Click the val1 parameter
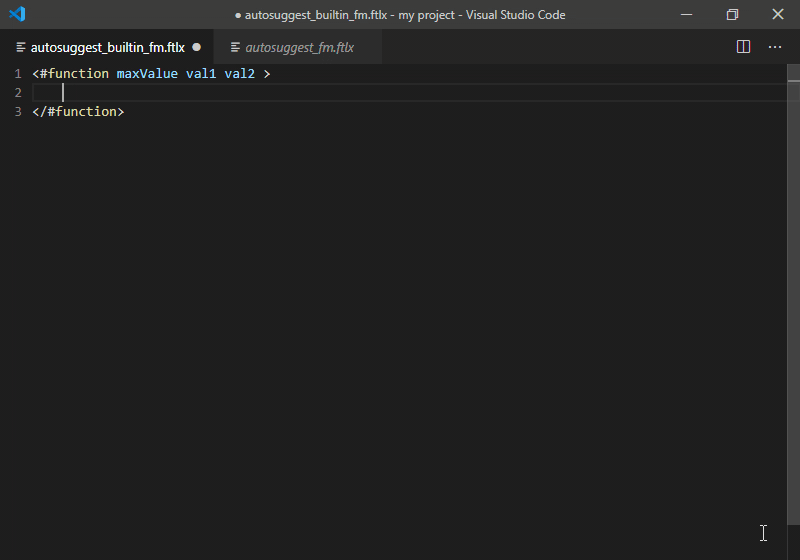This screenshot has width=800, height=560. tap(201, 73)
